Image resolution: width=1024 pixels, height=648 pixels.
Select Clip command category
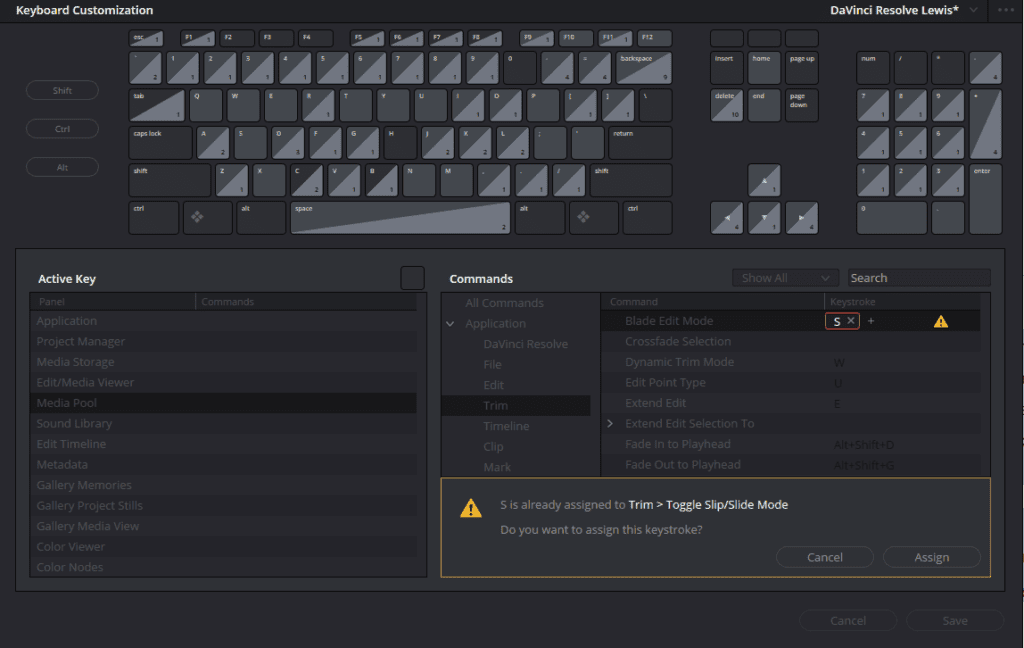click(493, 447)
